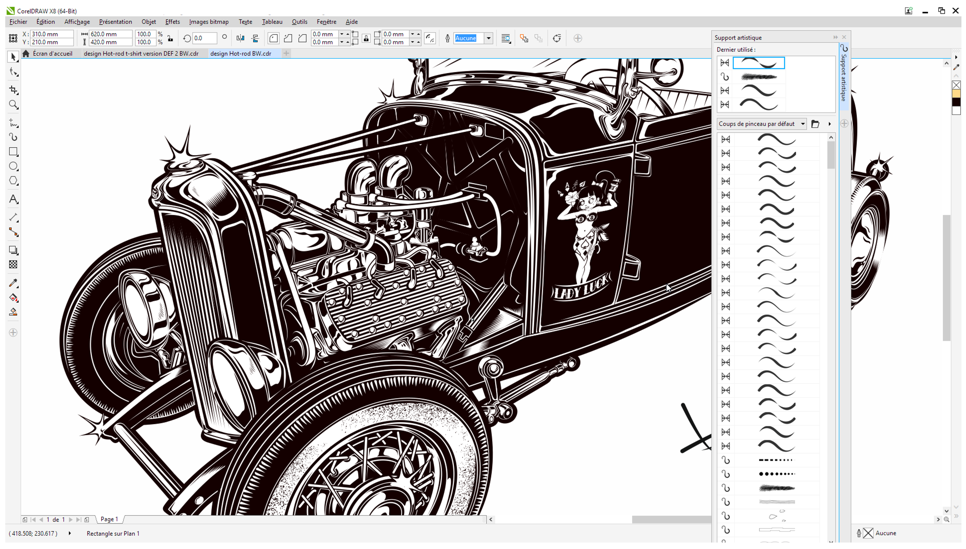Image resolution: width=966 pixels, height=549 pixels.
Task: Switch to design Hot-rod t-shirt version DEF 2 BW.cdr tab
Action: pyautogui.click(x=141, y=54)
